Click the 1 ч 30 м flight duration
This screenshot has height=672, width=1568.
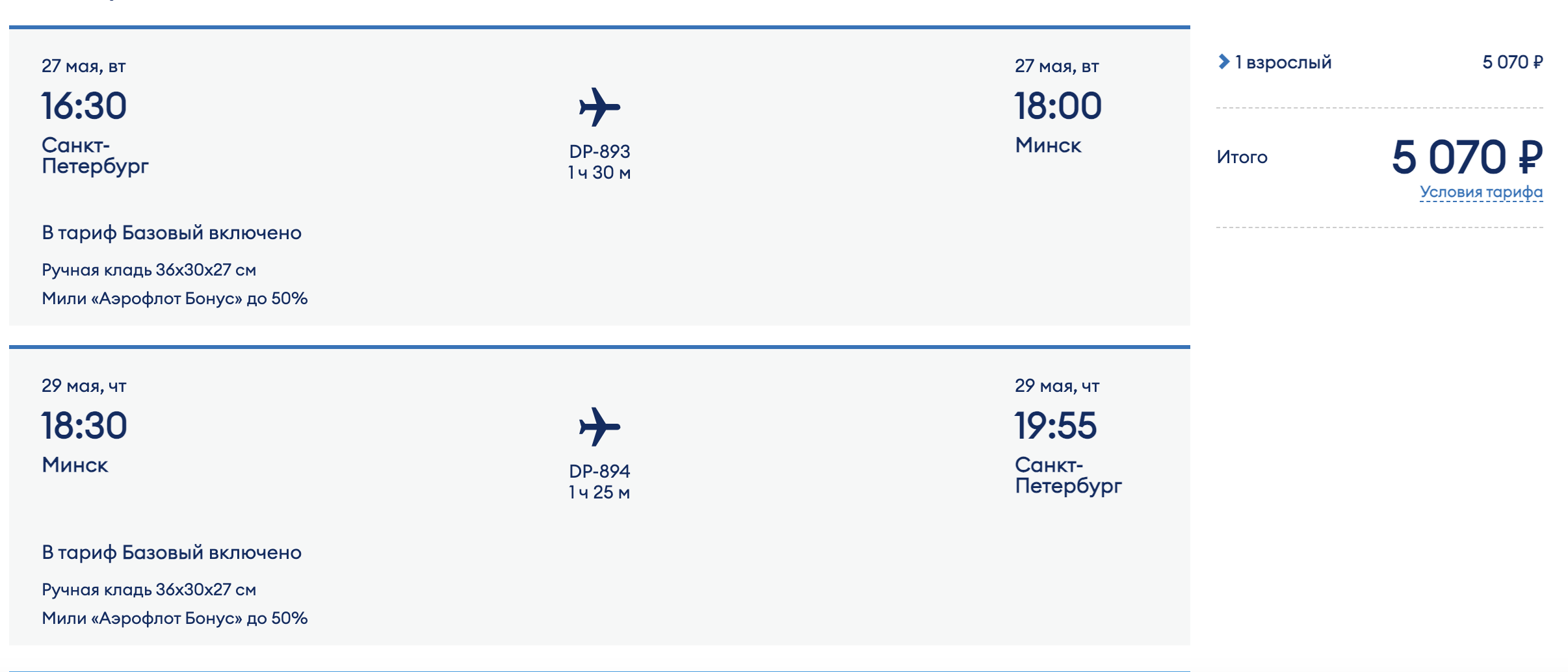[599, 173]
